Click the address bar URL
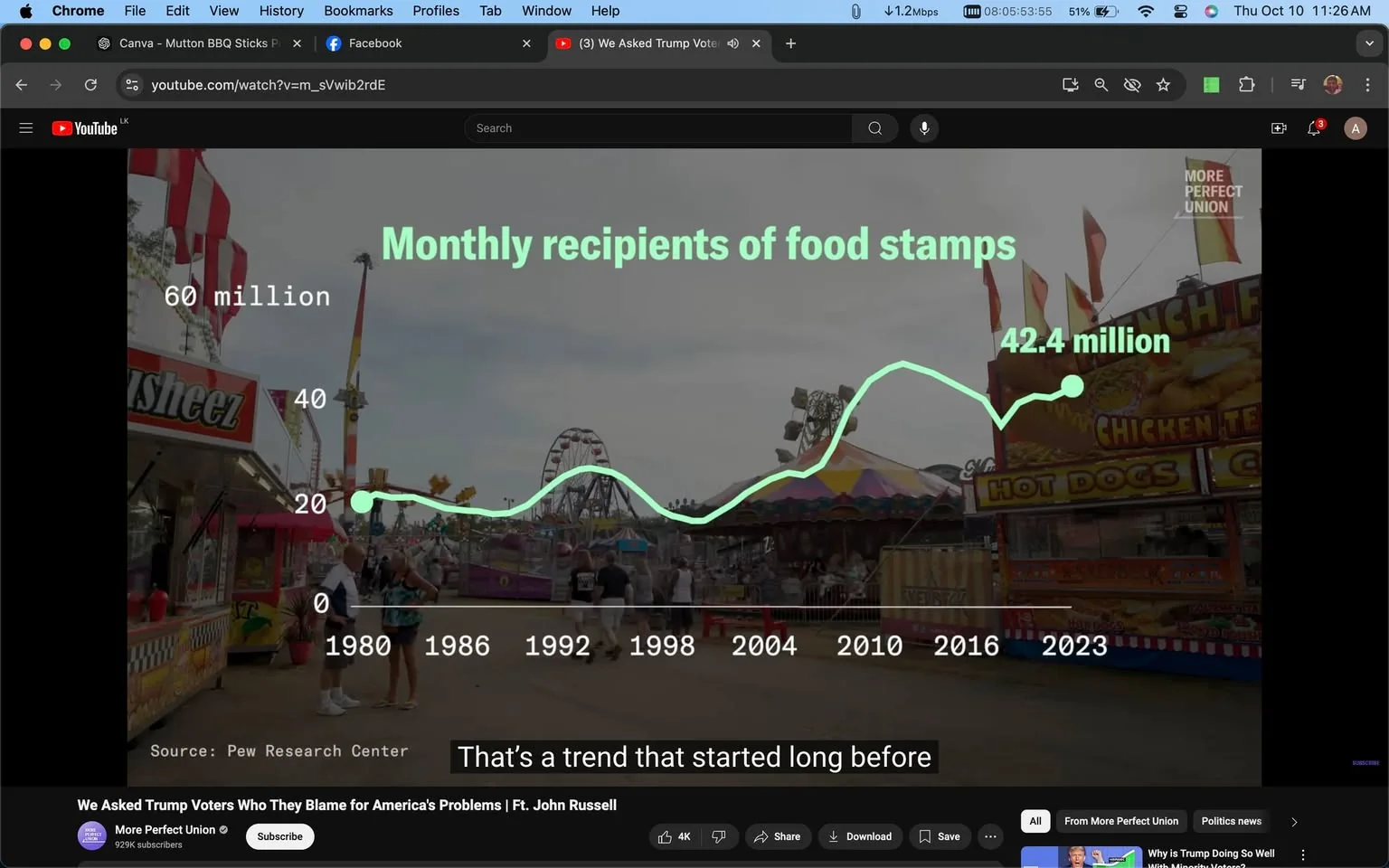Viewport: 1389px width, 868px height. pyautogui.click(x=268, y=85)
